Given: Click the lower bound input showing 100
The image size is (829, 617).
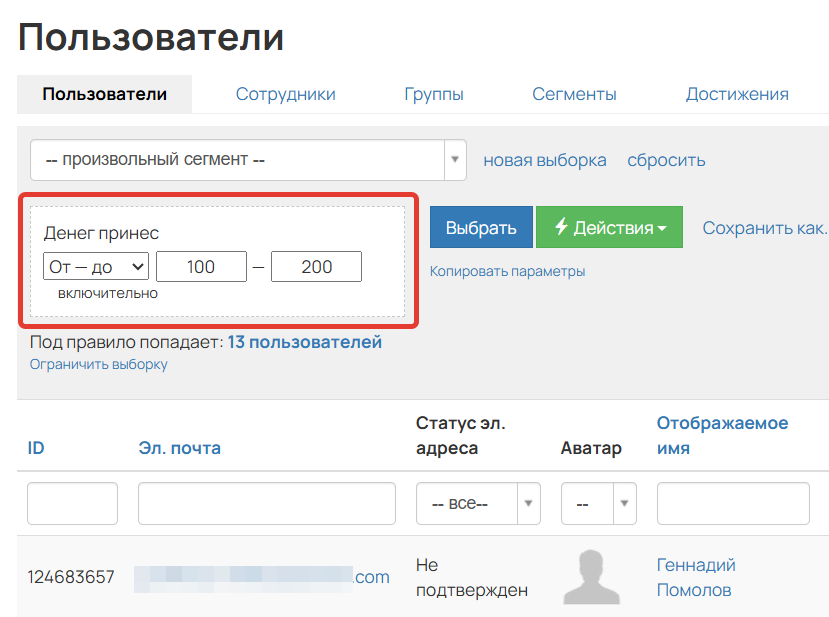Looking at the screenshot, I should 201,266.
